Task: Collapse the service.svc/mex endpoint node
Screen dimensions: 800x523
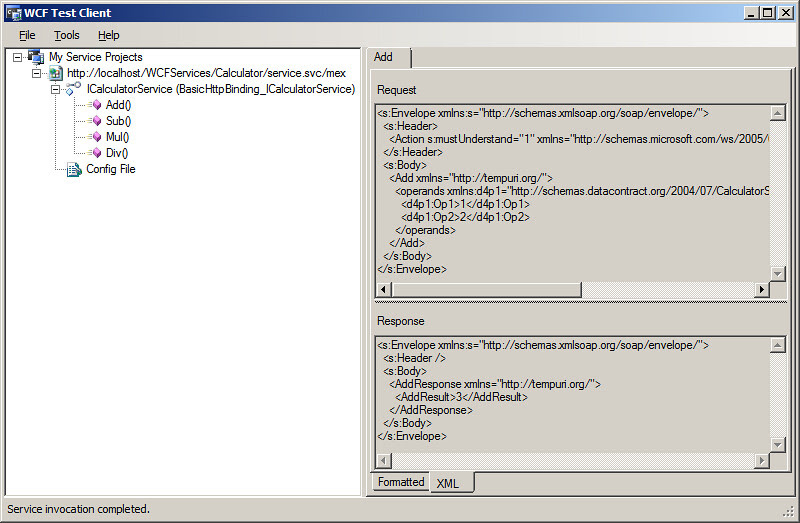Action: tap(36, 73)
